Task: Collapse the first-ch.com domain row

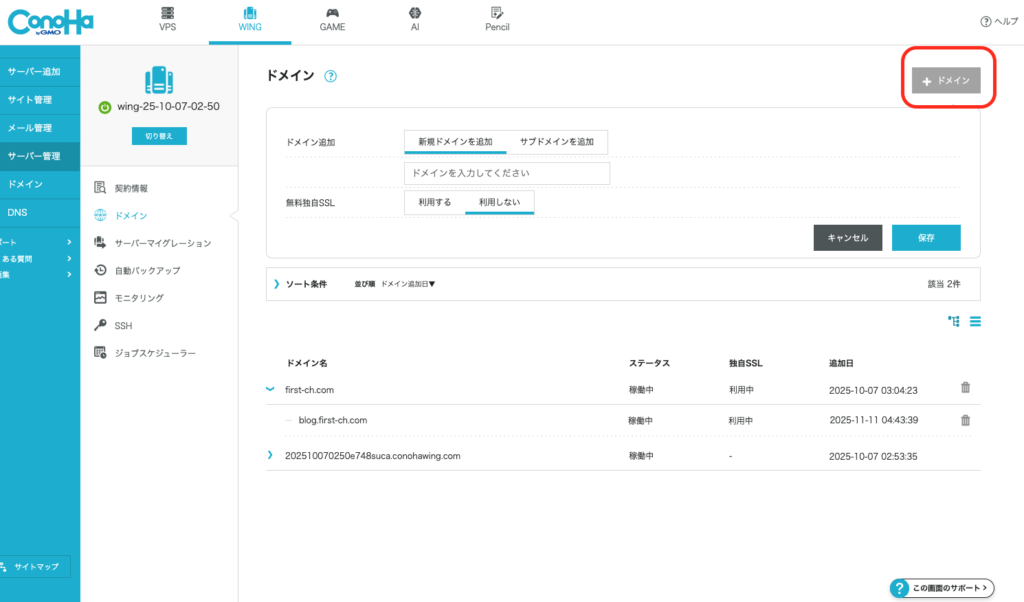Action: tap(268, 389)
